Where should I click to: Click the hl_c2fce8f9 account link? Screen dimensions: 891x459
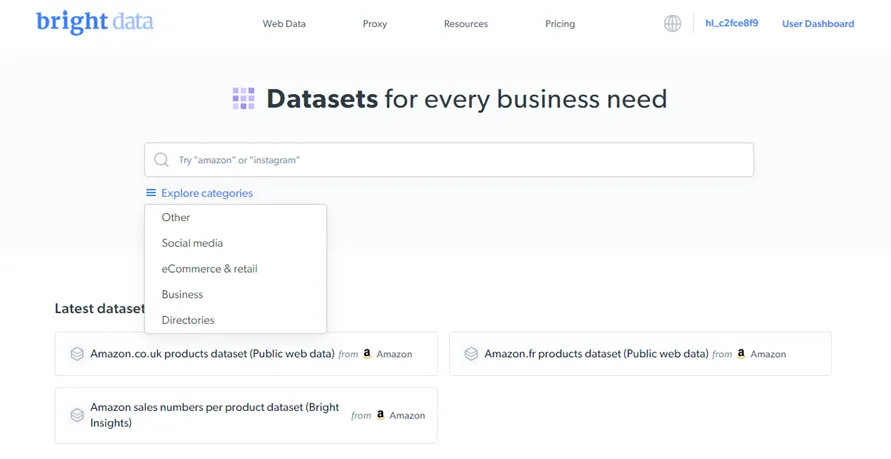(731, 23)
